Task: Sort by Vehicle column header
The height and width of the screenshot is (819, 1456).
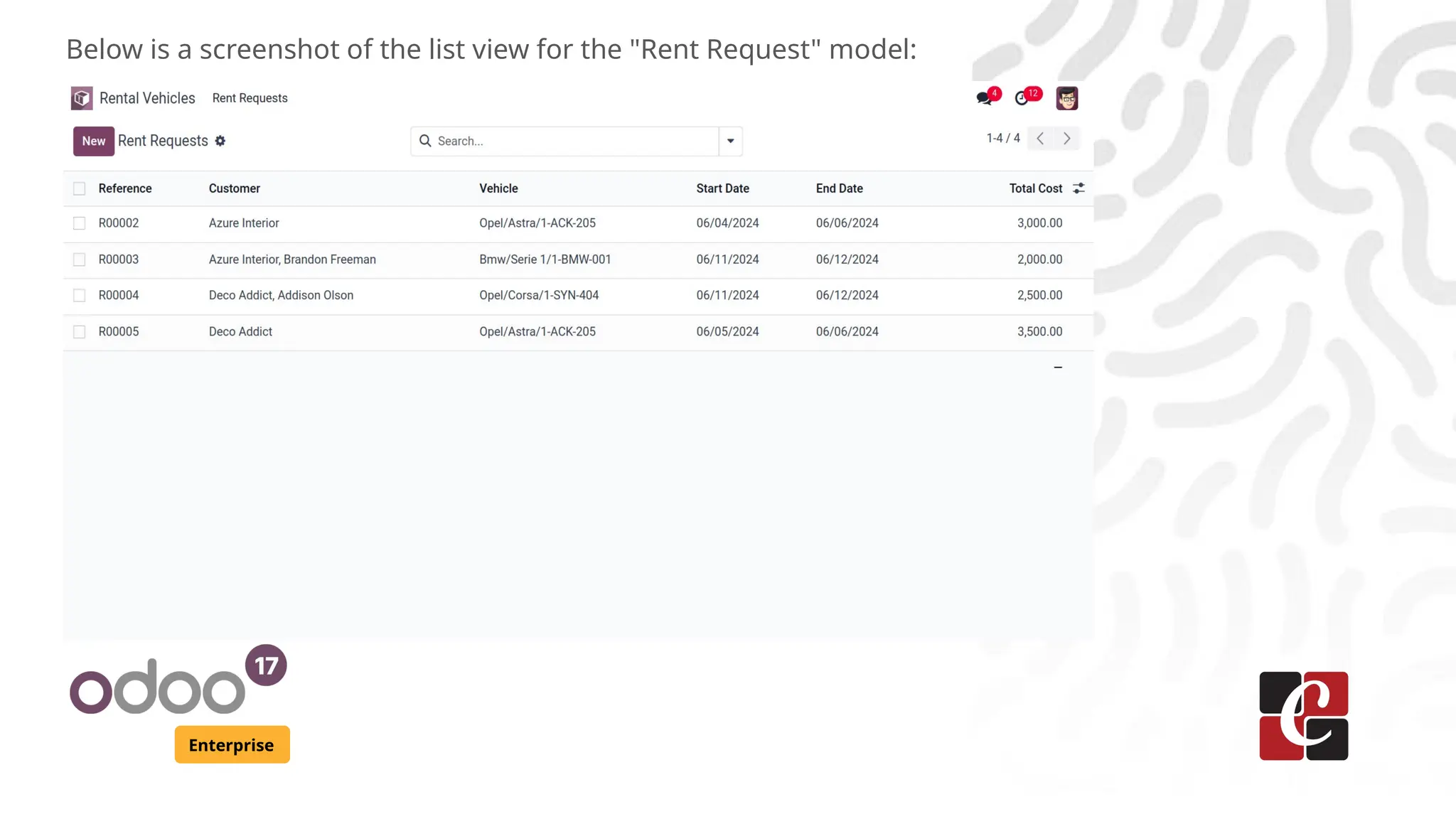Action: pyautogui.click(x=498, y=188)
